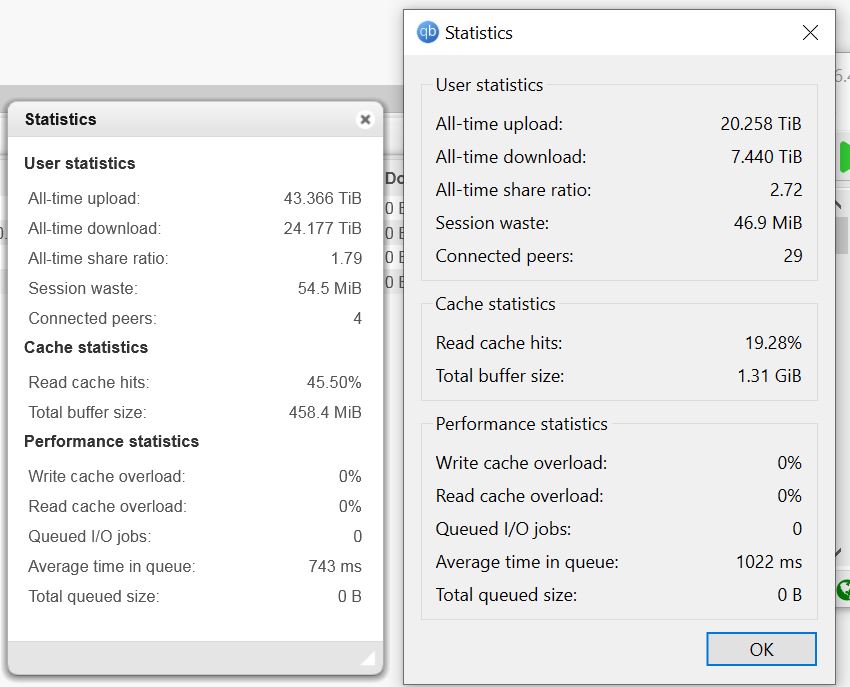The image size is (850, 687).
Task: Click the 20.258 TiB all-time upload value
Action: click(761, 124)
